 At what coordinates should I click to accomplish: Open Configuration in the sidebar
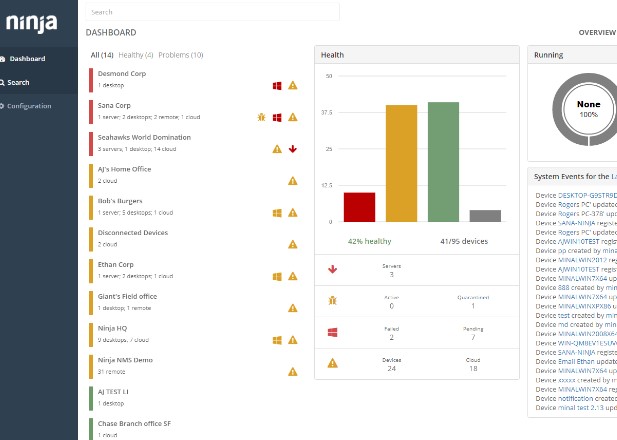pyautogui.click(x=28, y=106)
